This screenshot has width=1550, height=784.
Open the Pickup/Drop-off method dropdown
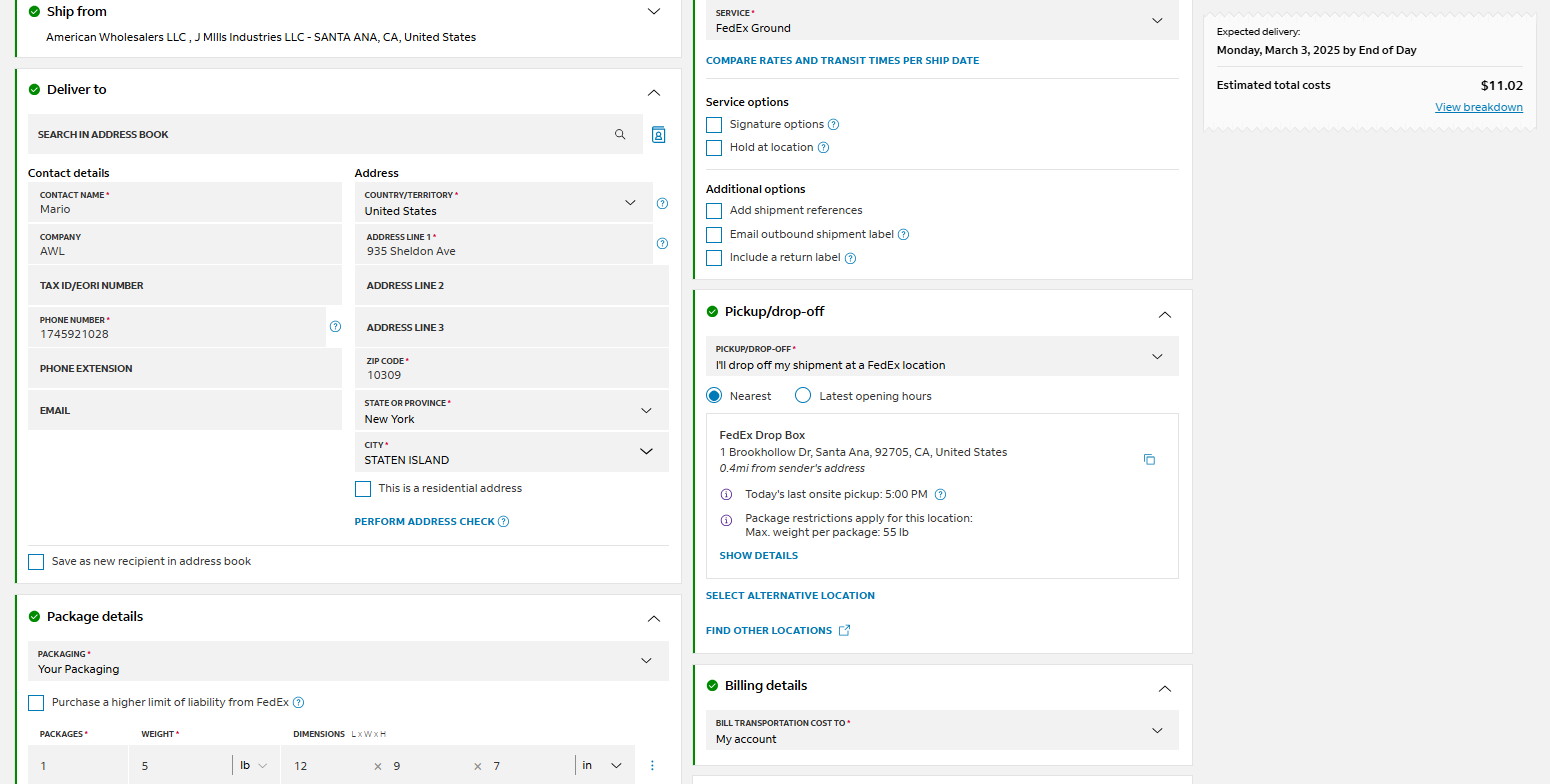[x=942, y=356]
